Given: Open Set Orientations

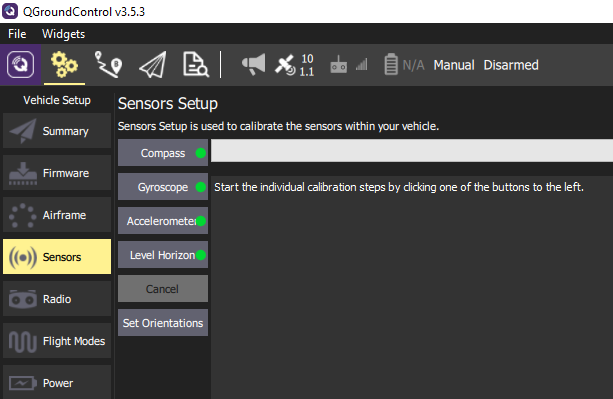Looking at the screenshot, I should [x=163, y=323].
